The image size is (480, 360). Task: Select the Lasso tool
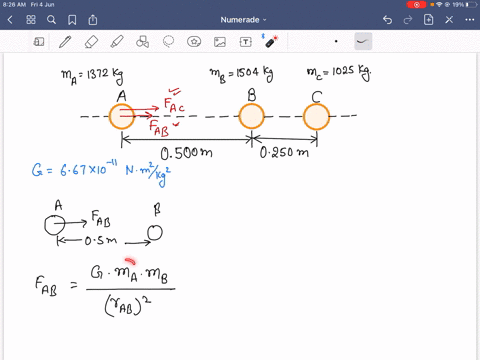(x=168, y=42)
